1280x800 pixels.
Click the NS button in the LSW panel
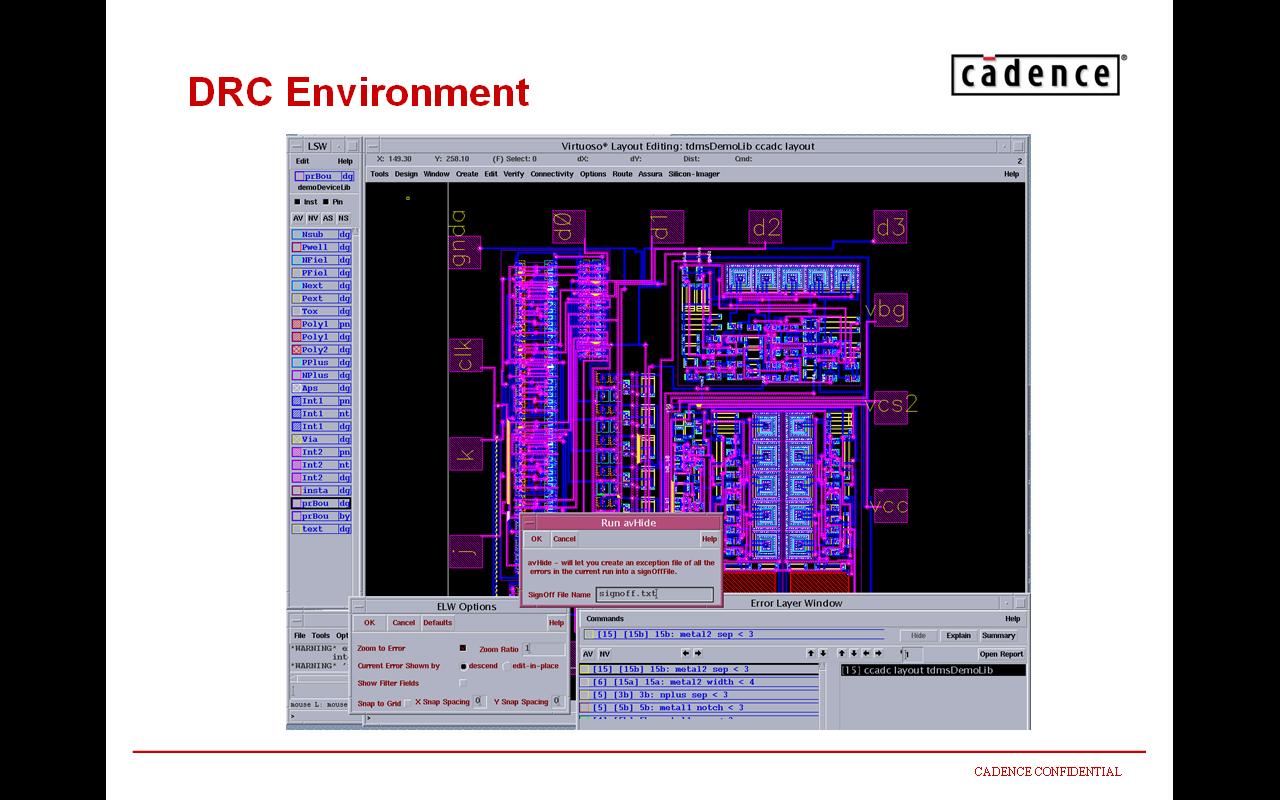(x=343, y=218)
